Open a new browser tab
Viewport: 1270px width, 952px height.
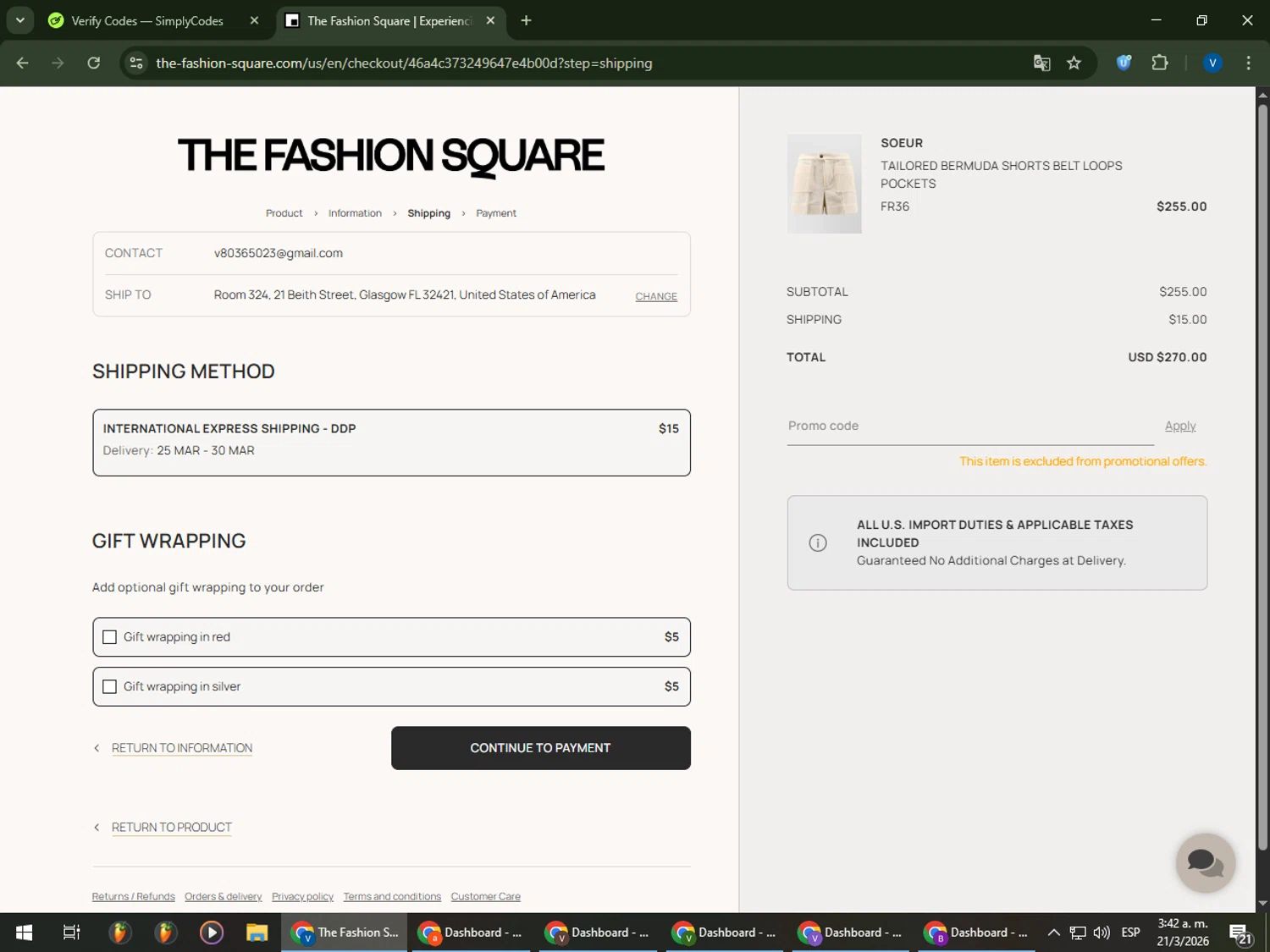[x=526, y=20]
